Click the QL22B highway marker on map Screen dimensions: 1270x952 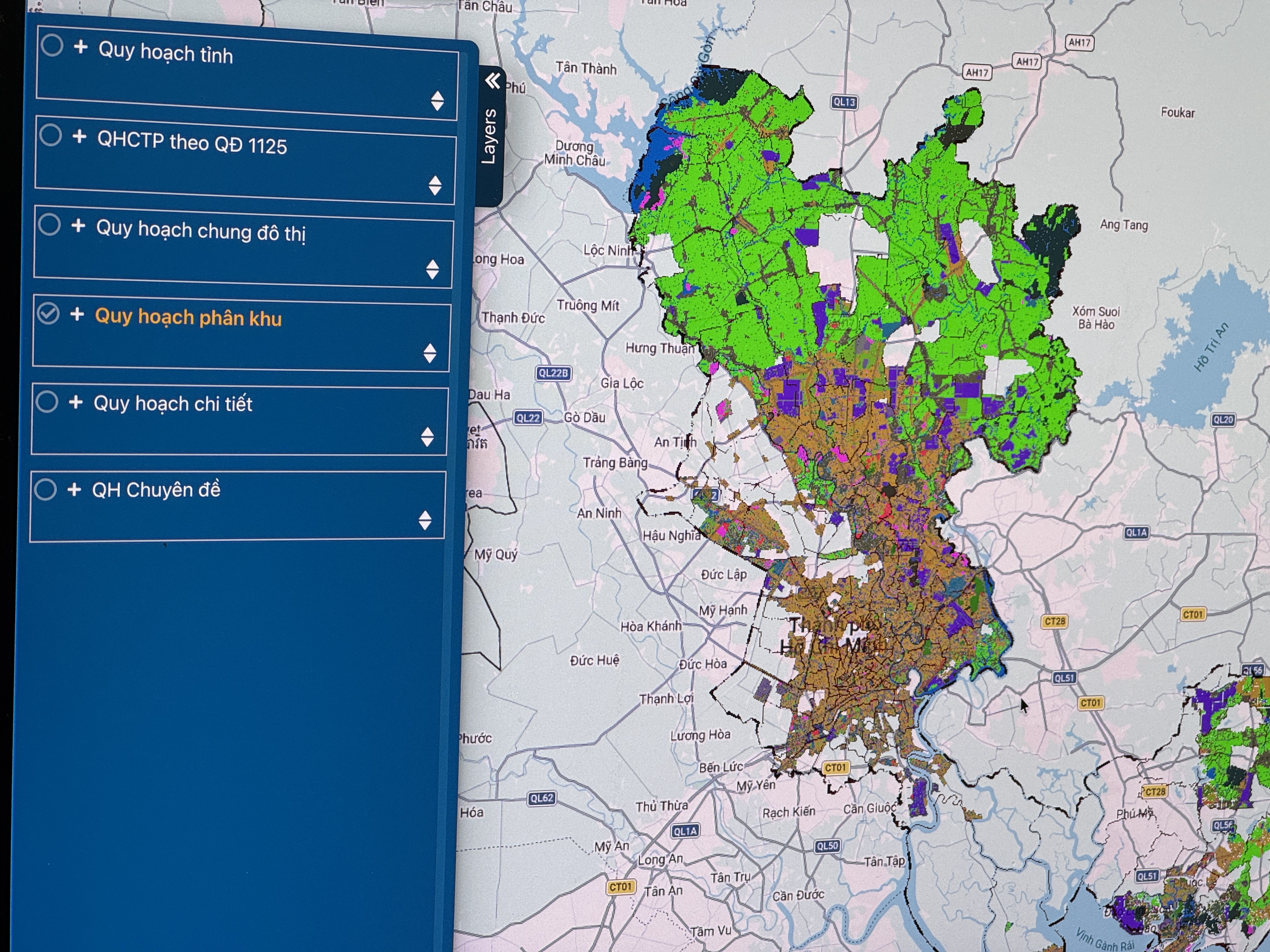[x=553, y=373]
